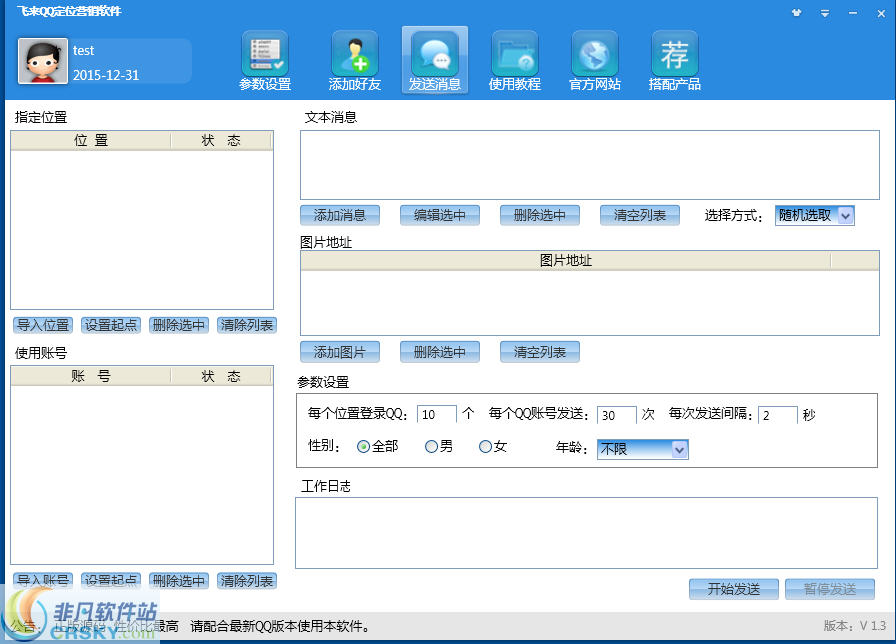Click 删除选中 under location list
This screenshot has width=896, height=644.
pos(179,325)
